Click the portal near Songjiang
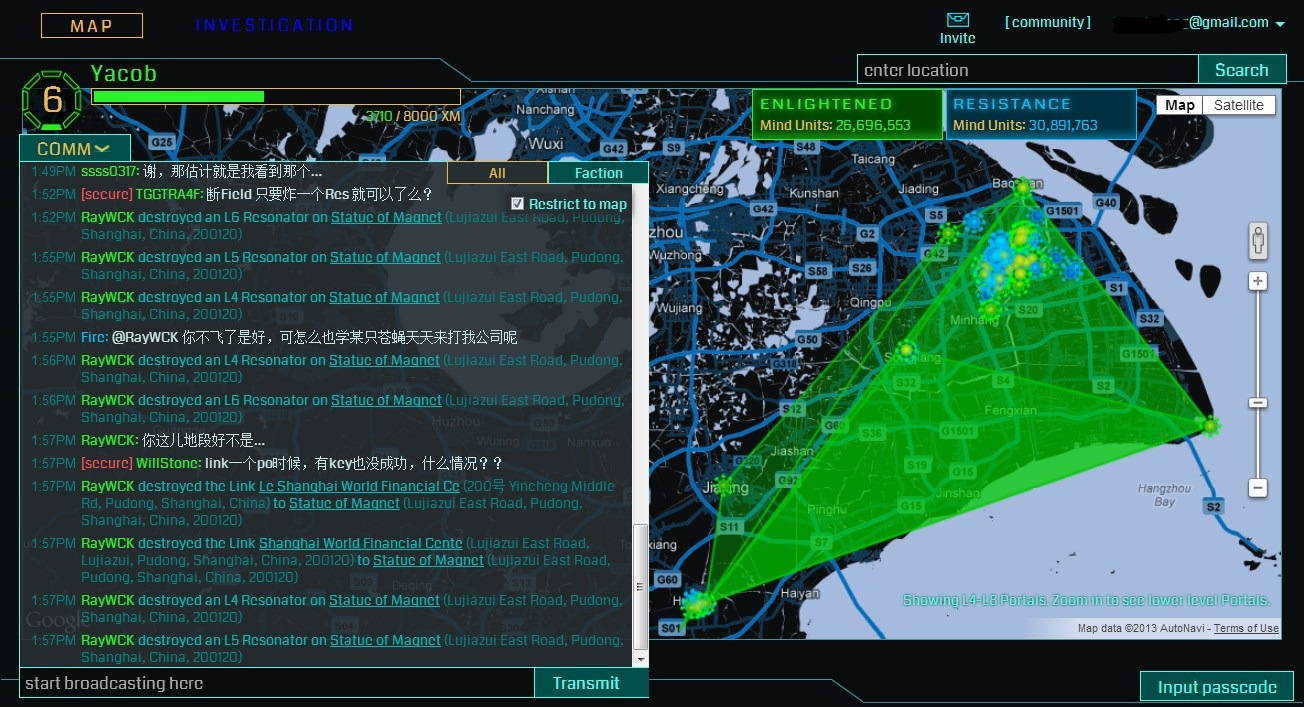The image size is (1304, 707). (905, 350)
